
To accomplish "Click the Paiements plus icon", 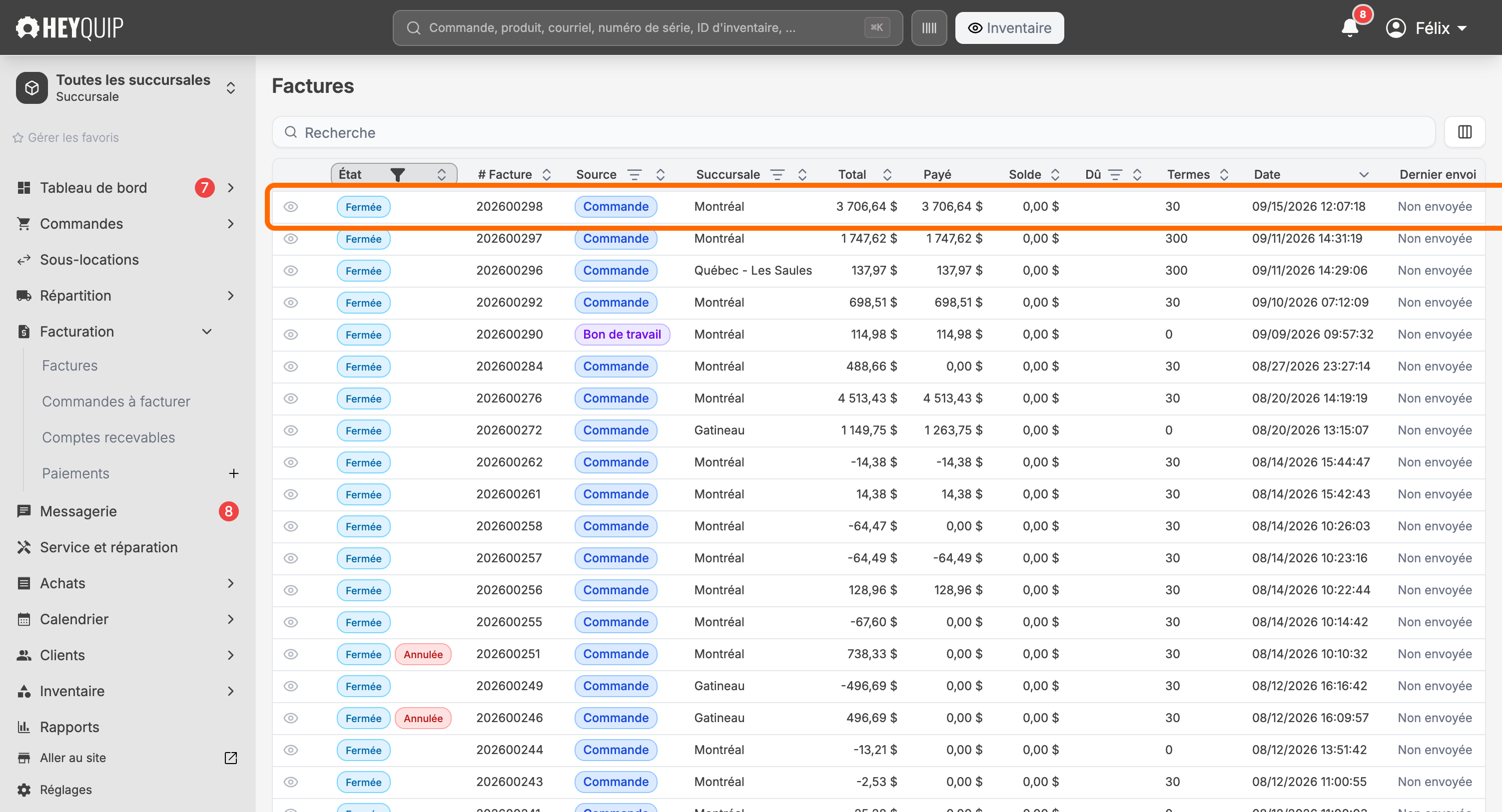I will (x=233, y=473).
